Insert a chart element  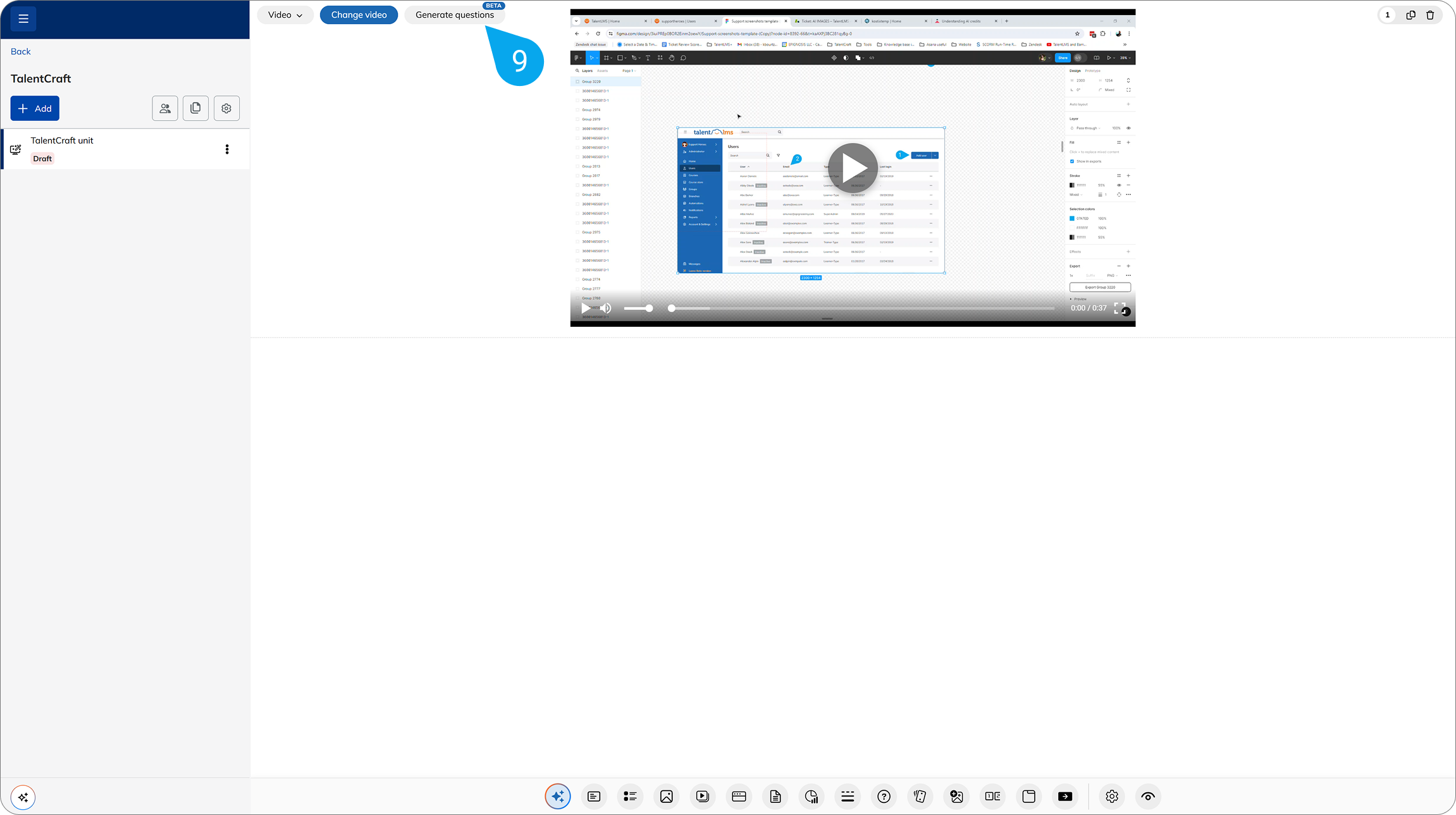coord(811,797)
